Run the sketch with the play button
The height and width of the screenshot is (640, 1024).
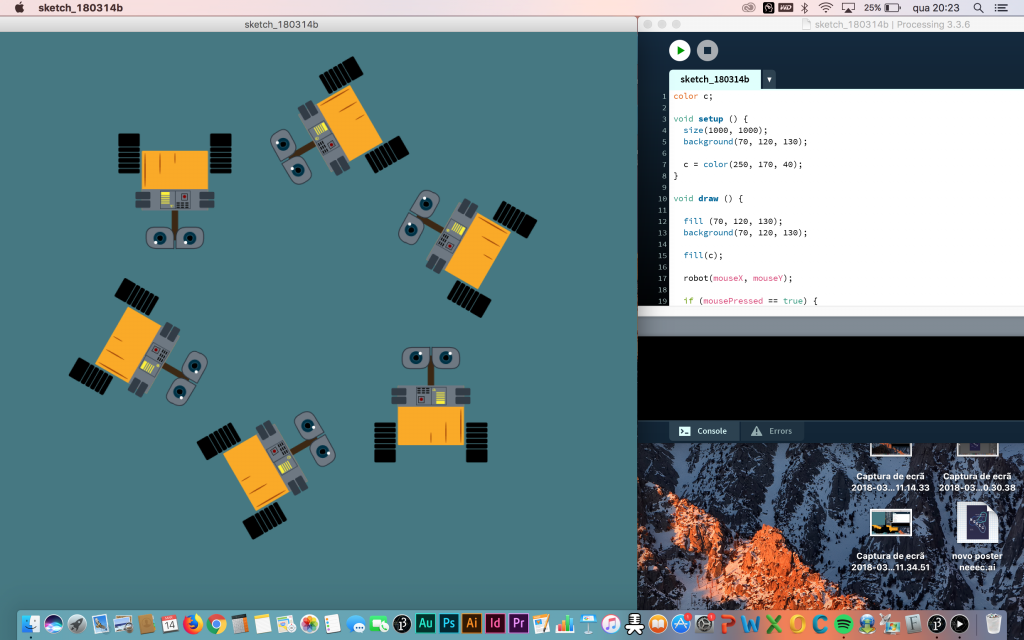point(679,50)
